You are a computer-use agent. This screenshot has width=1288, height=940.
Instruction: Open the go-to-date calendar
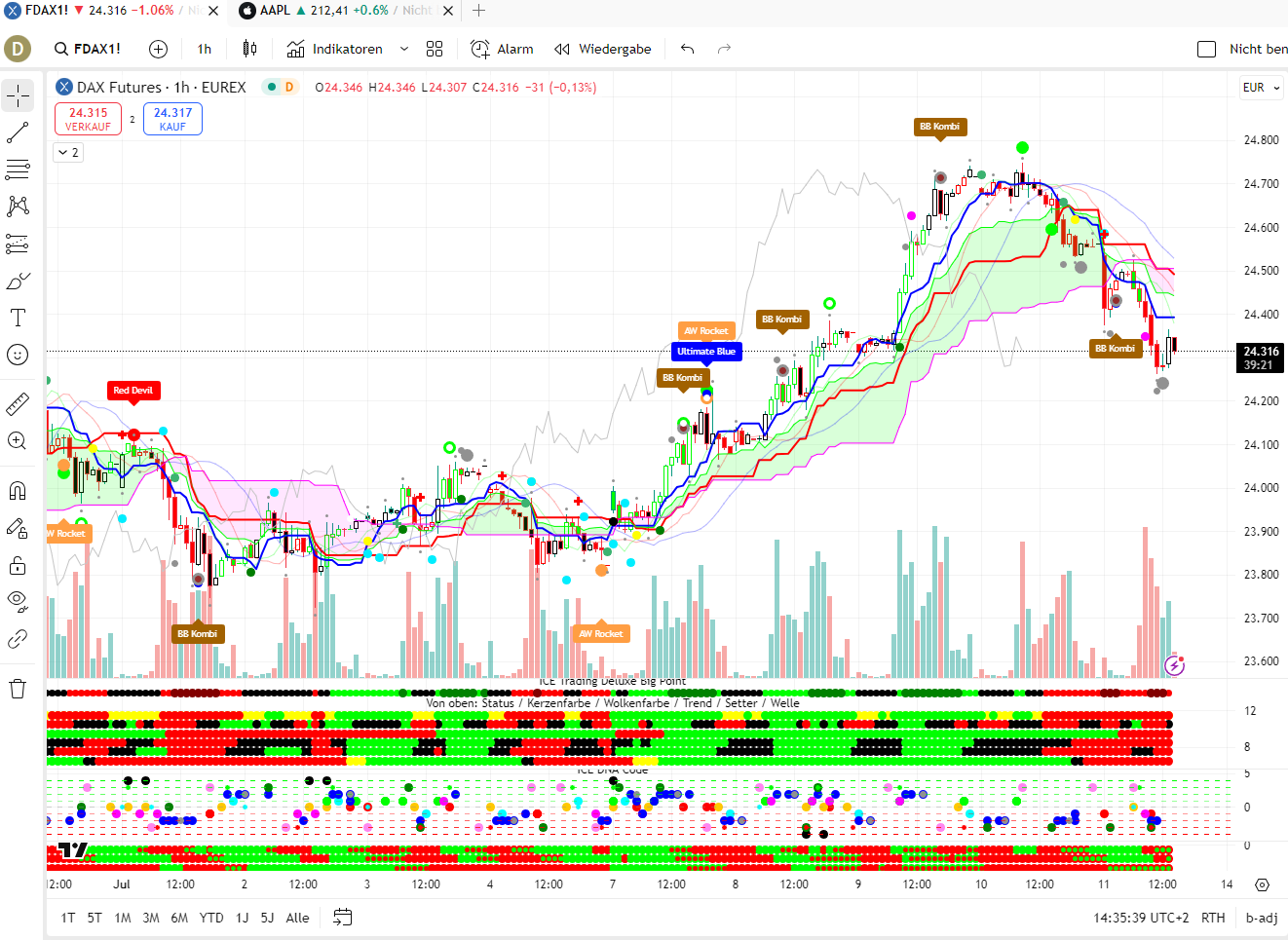point(342,918)
